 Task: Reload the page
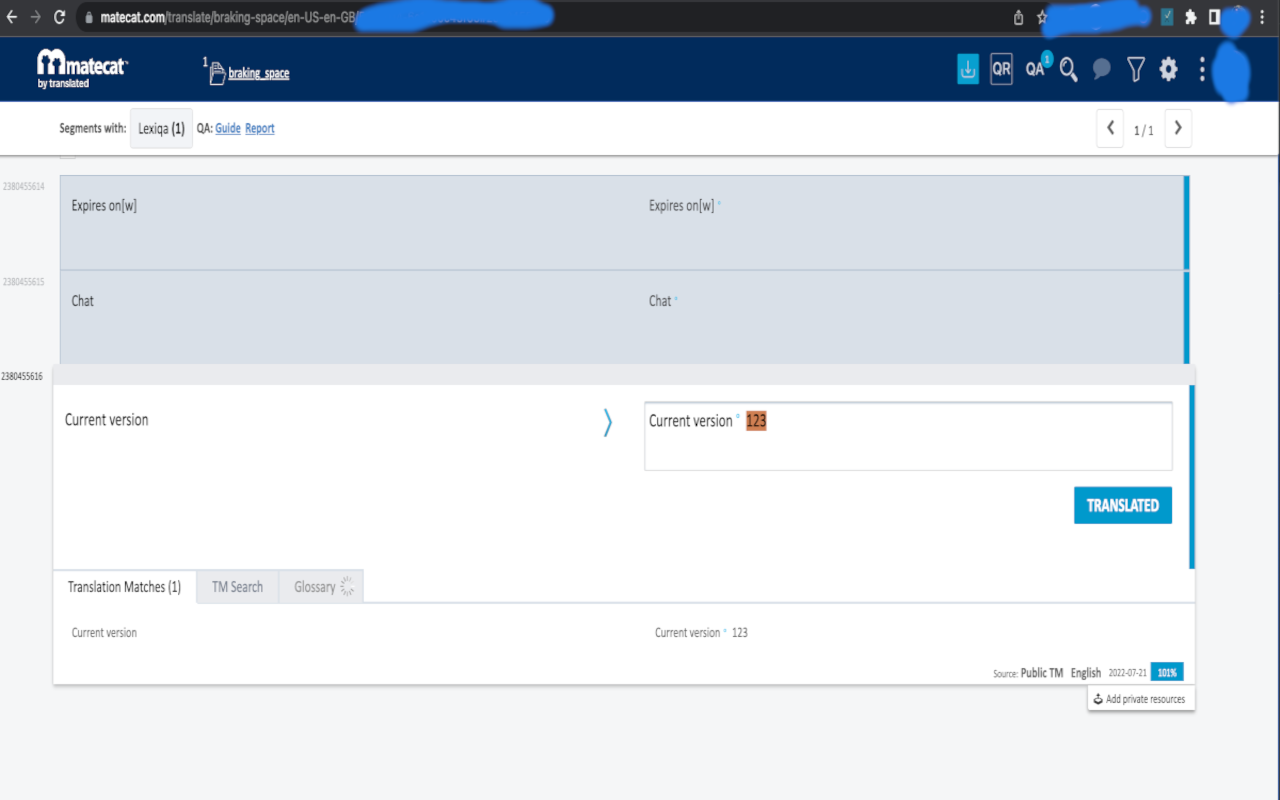tap(60, 17)
